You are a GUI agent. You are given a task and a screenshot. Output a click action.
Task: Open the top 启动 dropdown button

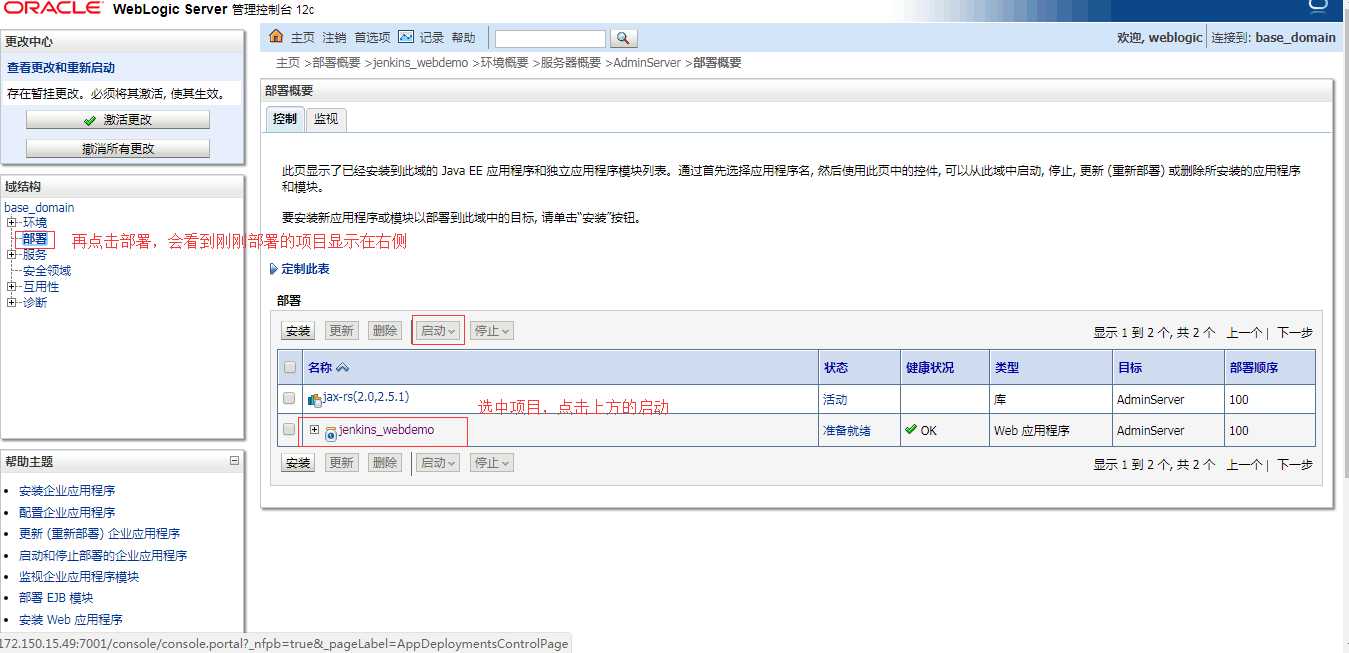click(x=438, y=330)
